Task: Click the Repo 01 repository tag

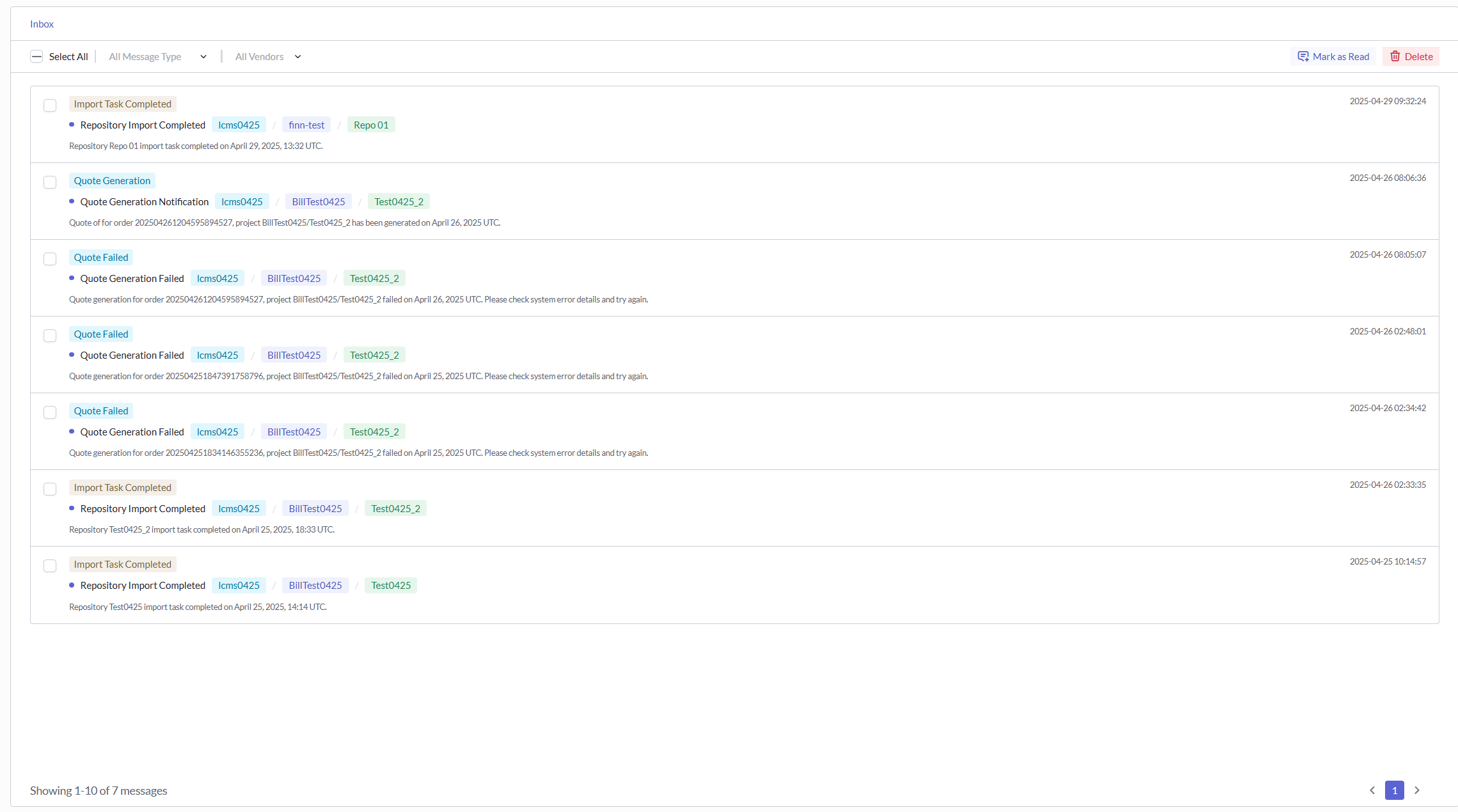Action: pyautogui.click(x=371, y=125)
